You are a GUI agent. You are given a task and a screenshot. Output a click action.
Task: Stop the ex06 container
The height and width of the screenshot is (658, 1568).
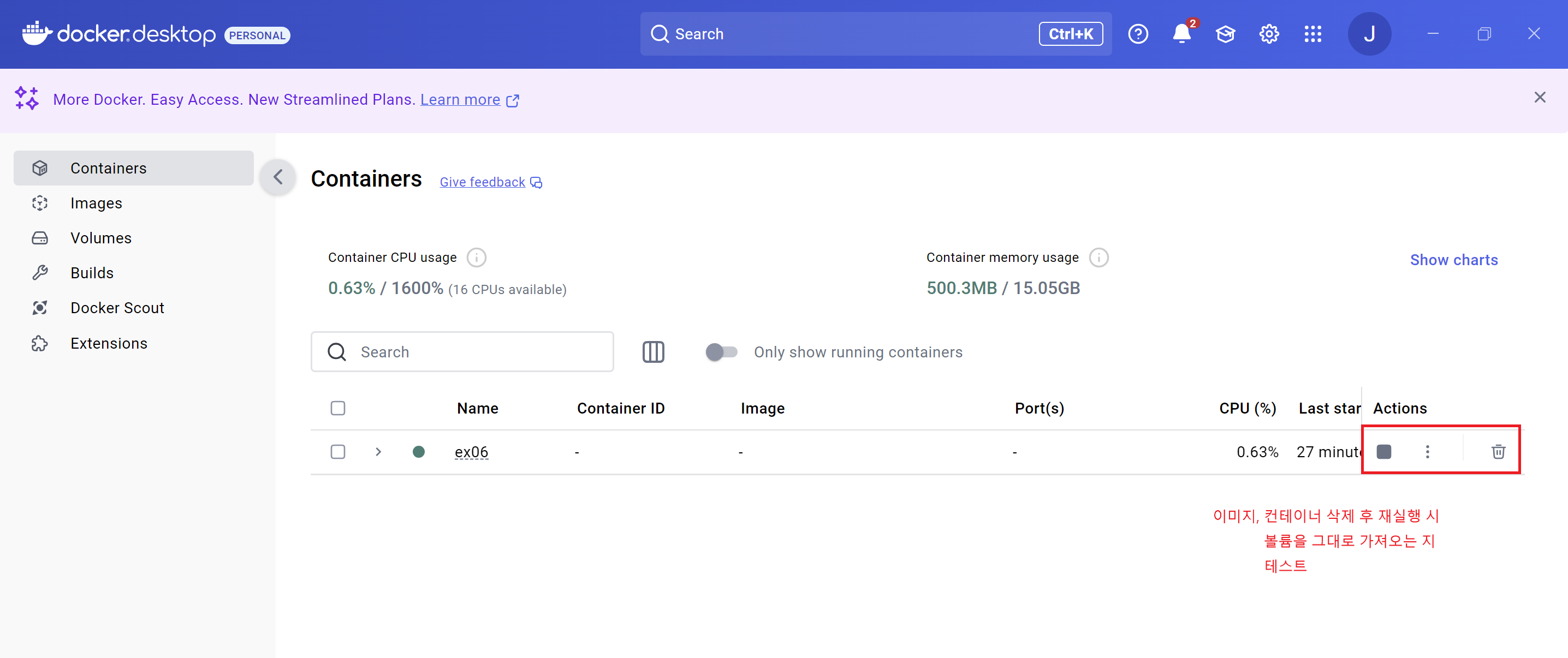coord(1383,452)
